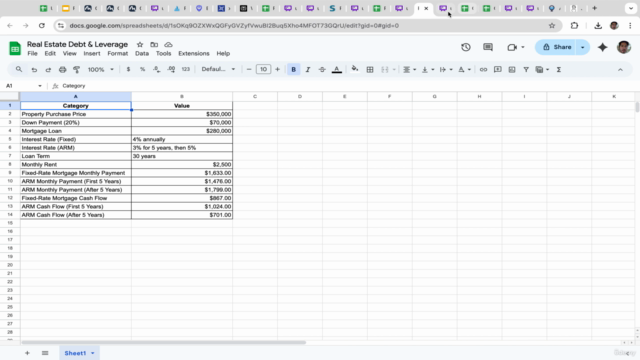Toggle italic formatting button
This screenshot has width=640, height=360.
tap(308, 69)
